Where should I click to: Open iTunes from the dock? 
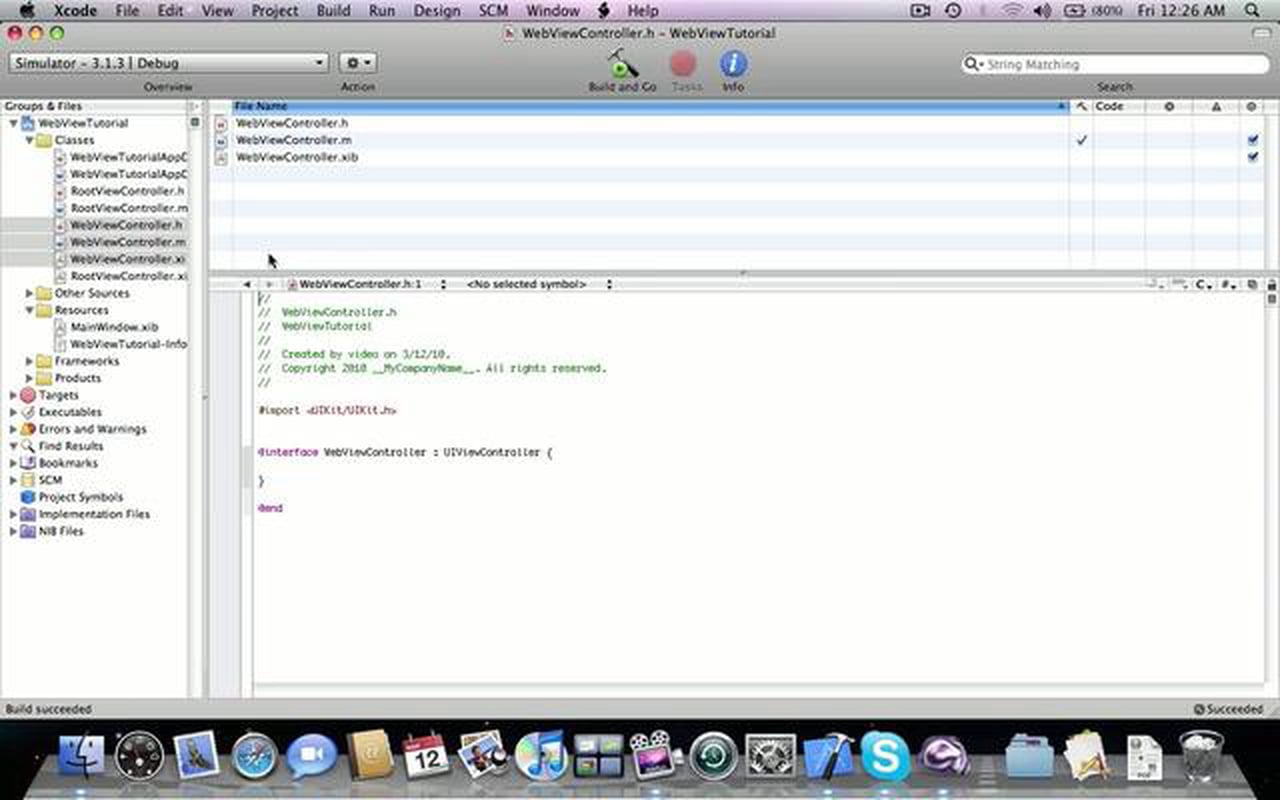(541, 755)
